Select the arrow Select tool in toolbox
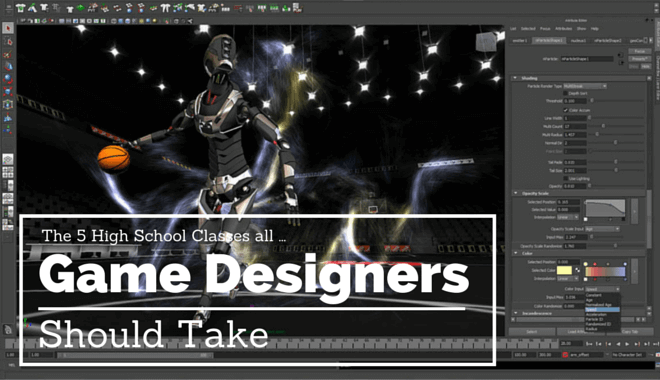Image resolution: width=660 pixels, height=380 pixels. point(8,28)
